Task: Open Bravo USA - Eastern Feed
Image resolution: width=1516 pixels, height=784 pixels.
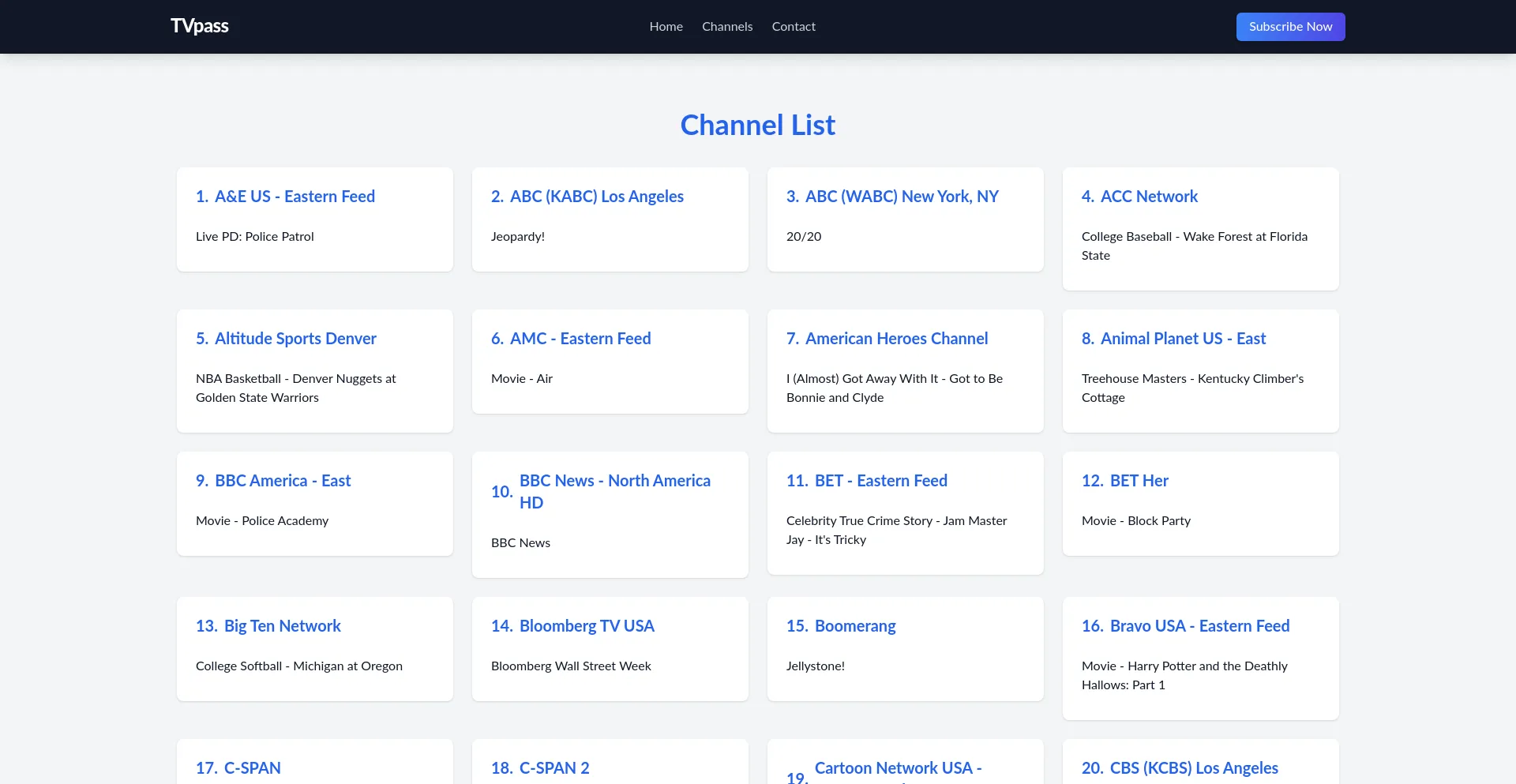Action: [1199, 626]
